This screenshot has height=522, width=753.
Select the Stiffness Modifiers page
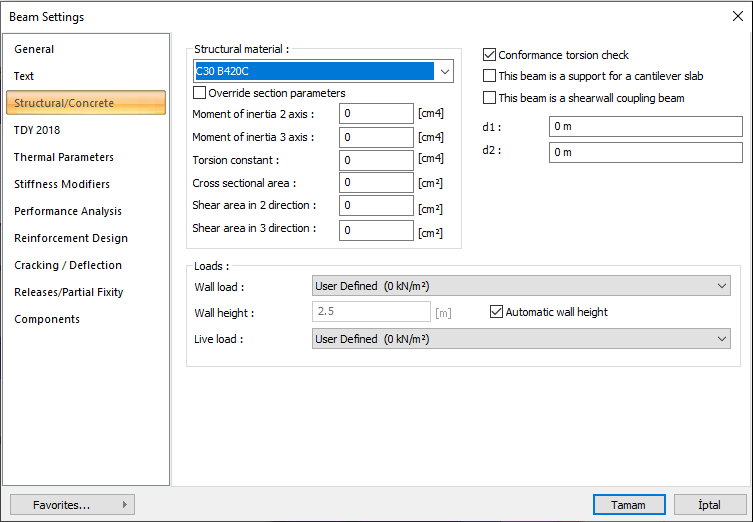pos(62,184)
